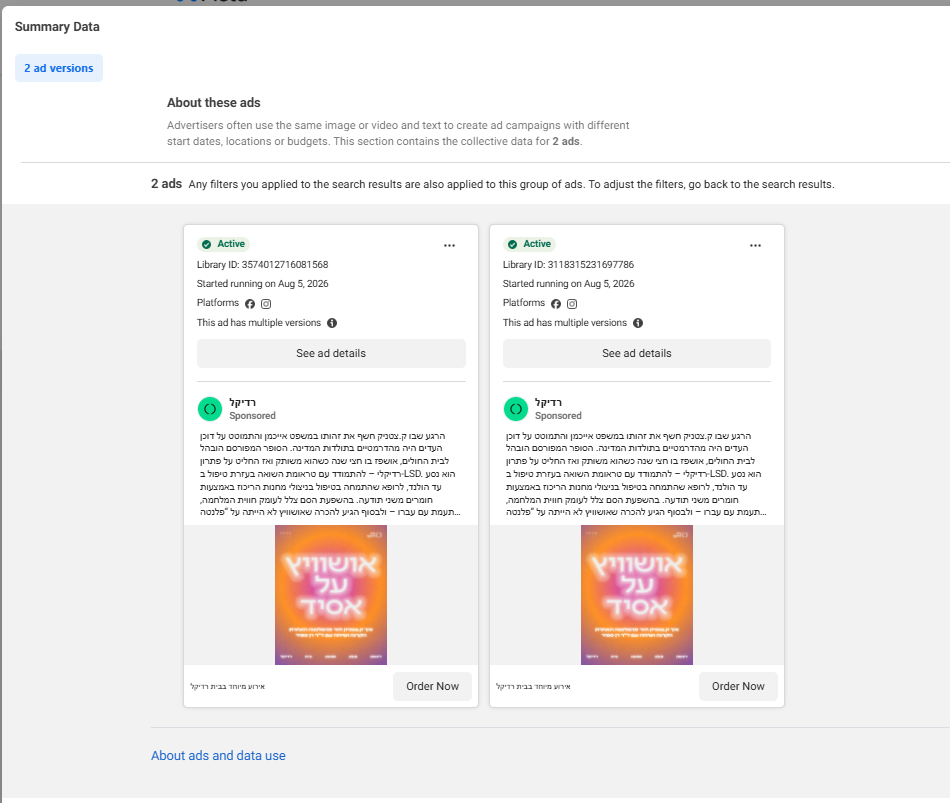Show multiple versions info on ad 3118315231697786
Viewport: 950px width, 803px height.
coord(638,323)
